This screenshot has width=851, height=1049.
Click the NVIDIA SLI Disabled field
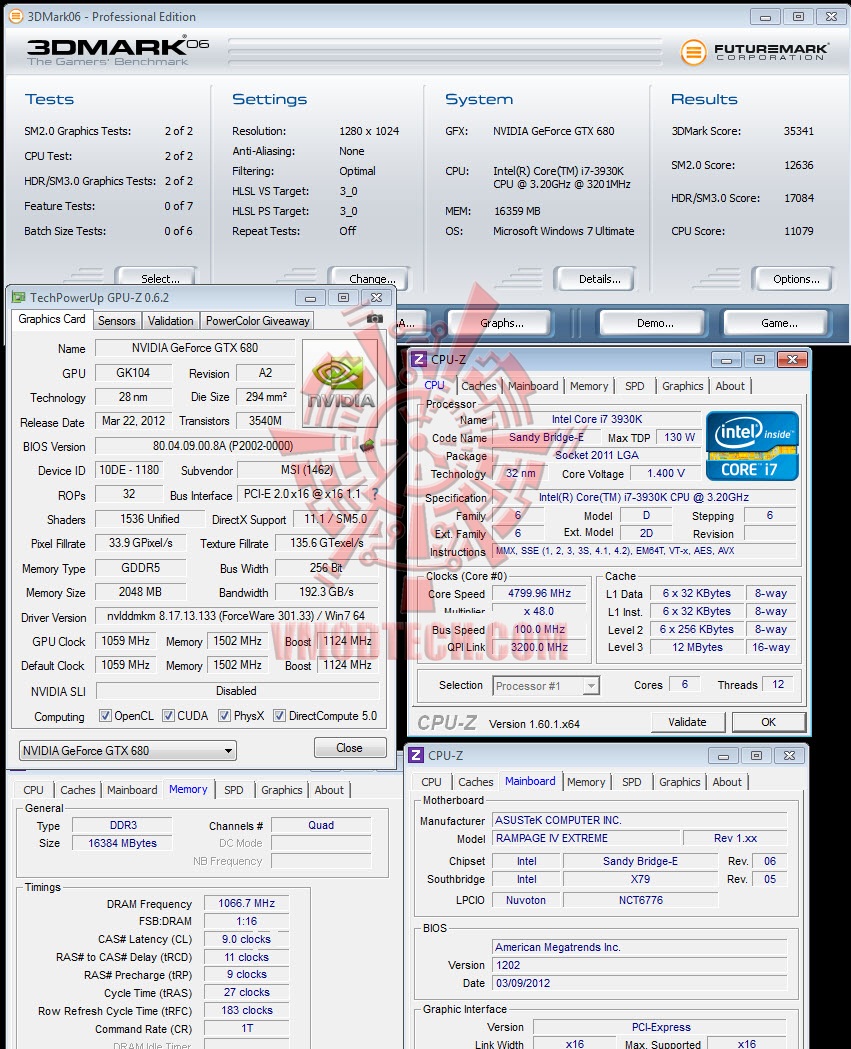pyautogui.click(x=237, y=690)
